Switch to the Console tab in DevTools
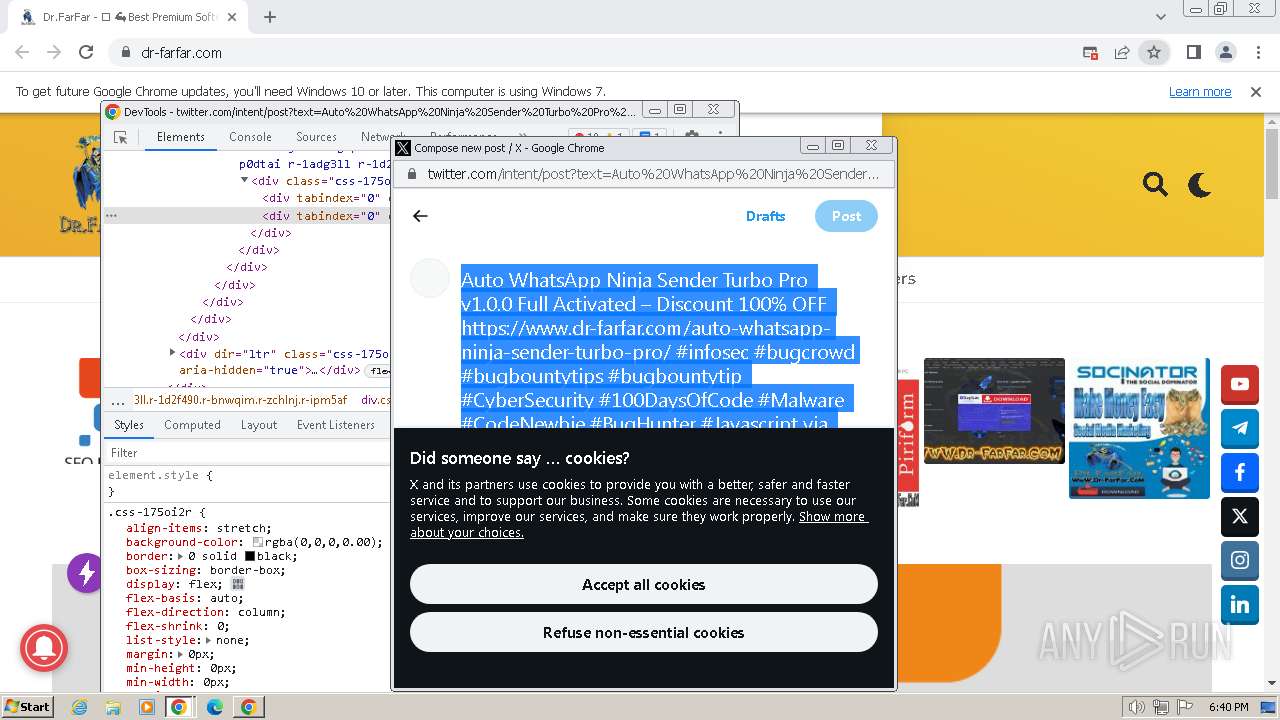 click(x=250, y=137)
